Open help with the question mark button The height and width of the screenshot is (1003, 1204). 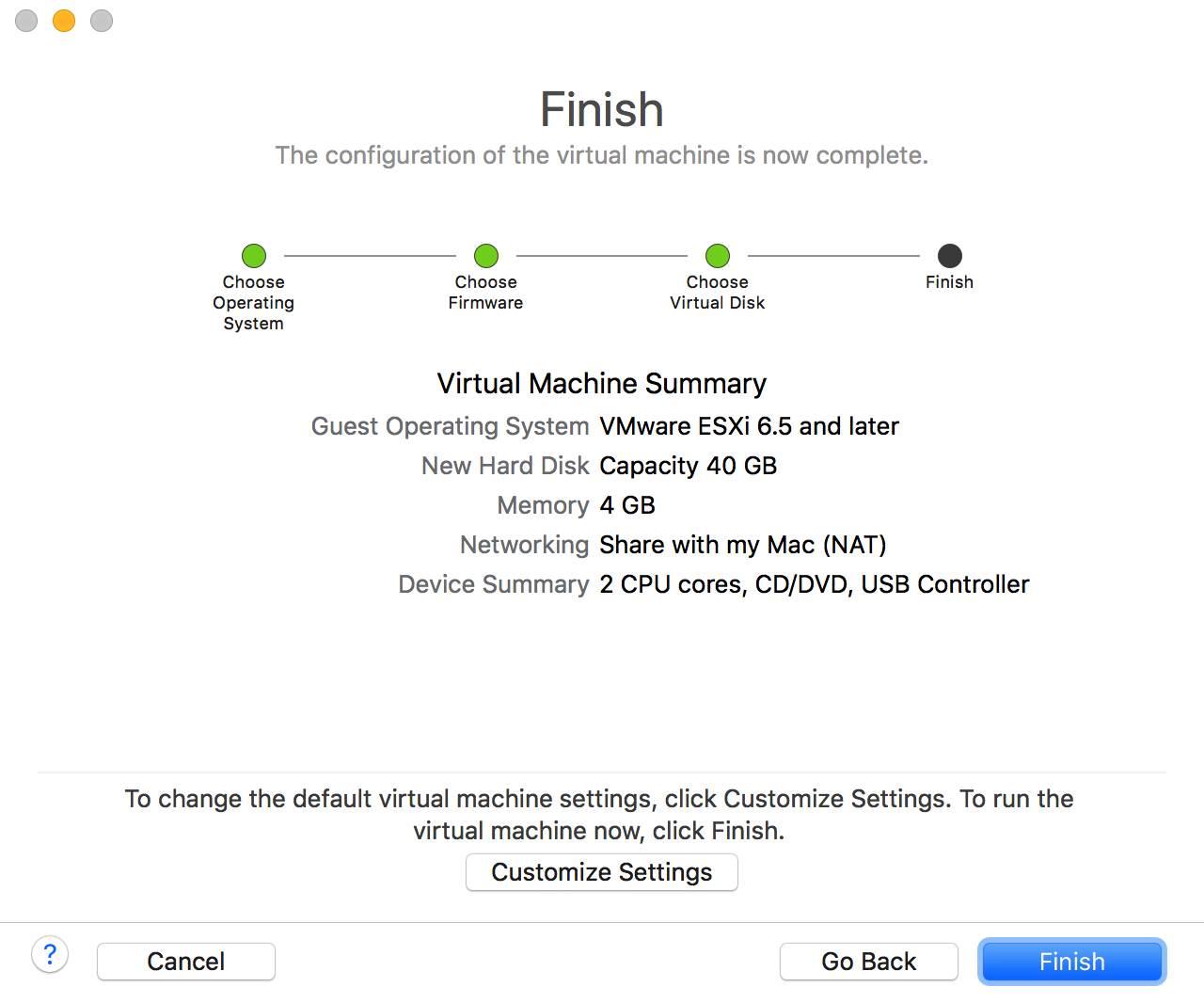coord(50,955)
